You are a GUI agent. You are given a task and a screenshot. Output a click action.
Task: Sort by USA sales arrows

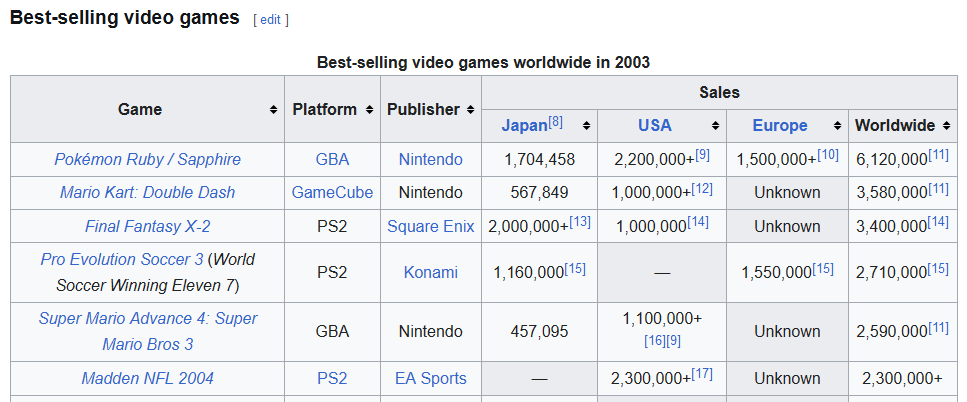715,126
